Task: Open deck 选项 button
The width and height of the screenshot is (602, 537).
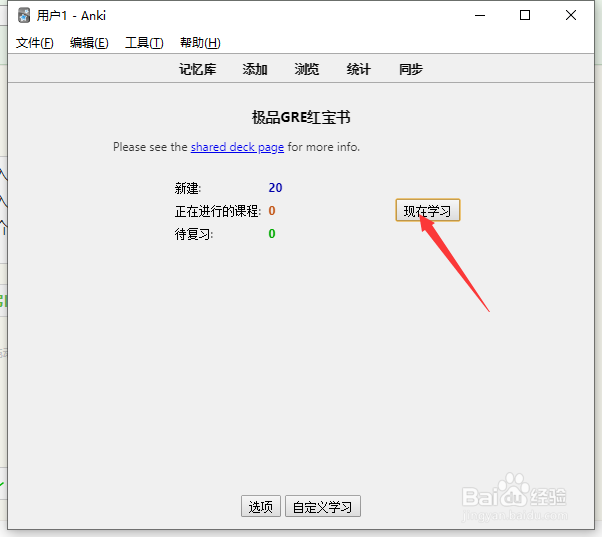Action: 261,506
